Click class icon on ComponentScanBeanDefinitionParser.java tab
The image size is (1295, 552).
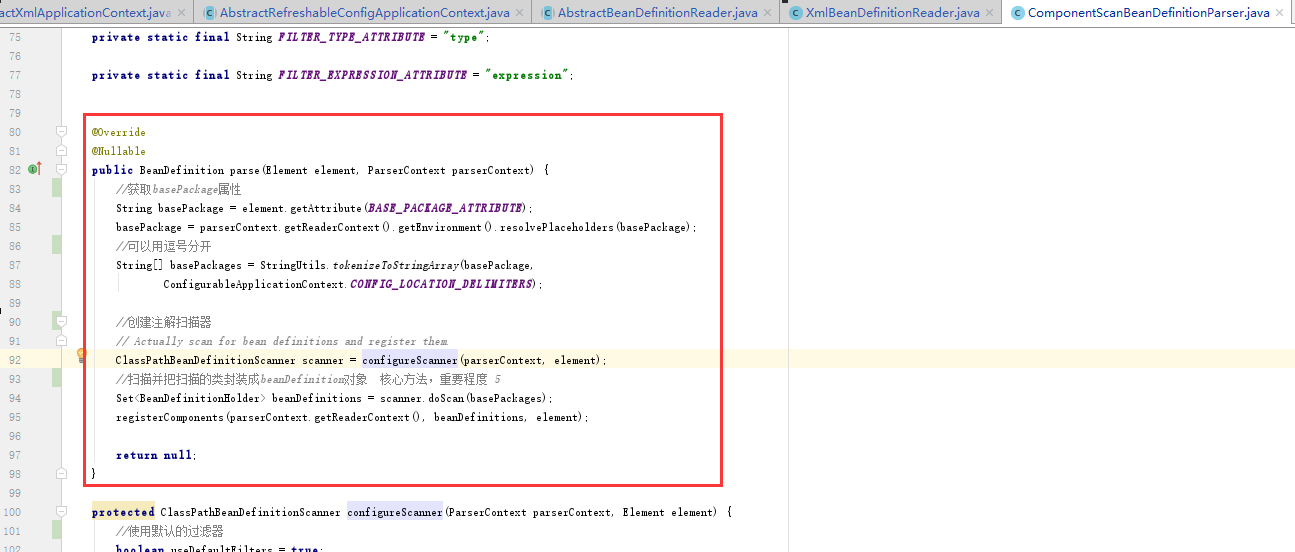pos(1018,13)
